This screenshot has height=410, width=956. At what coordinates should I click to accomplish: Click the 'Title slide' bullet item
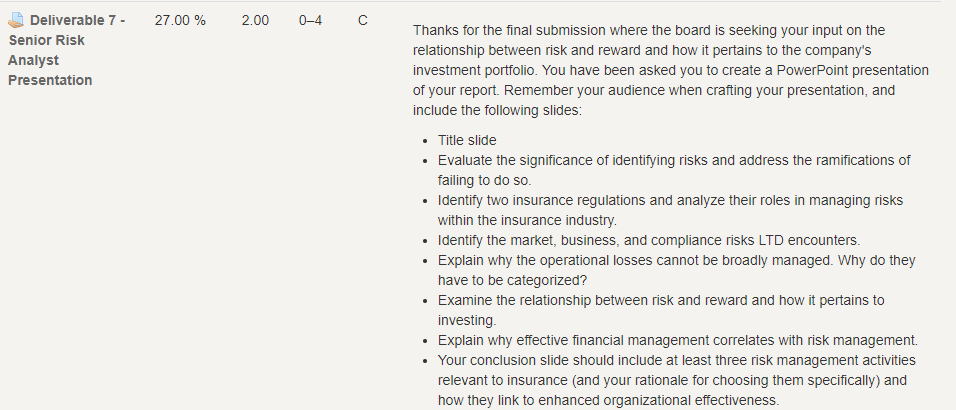click(467, 140)
